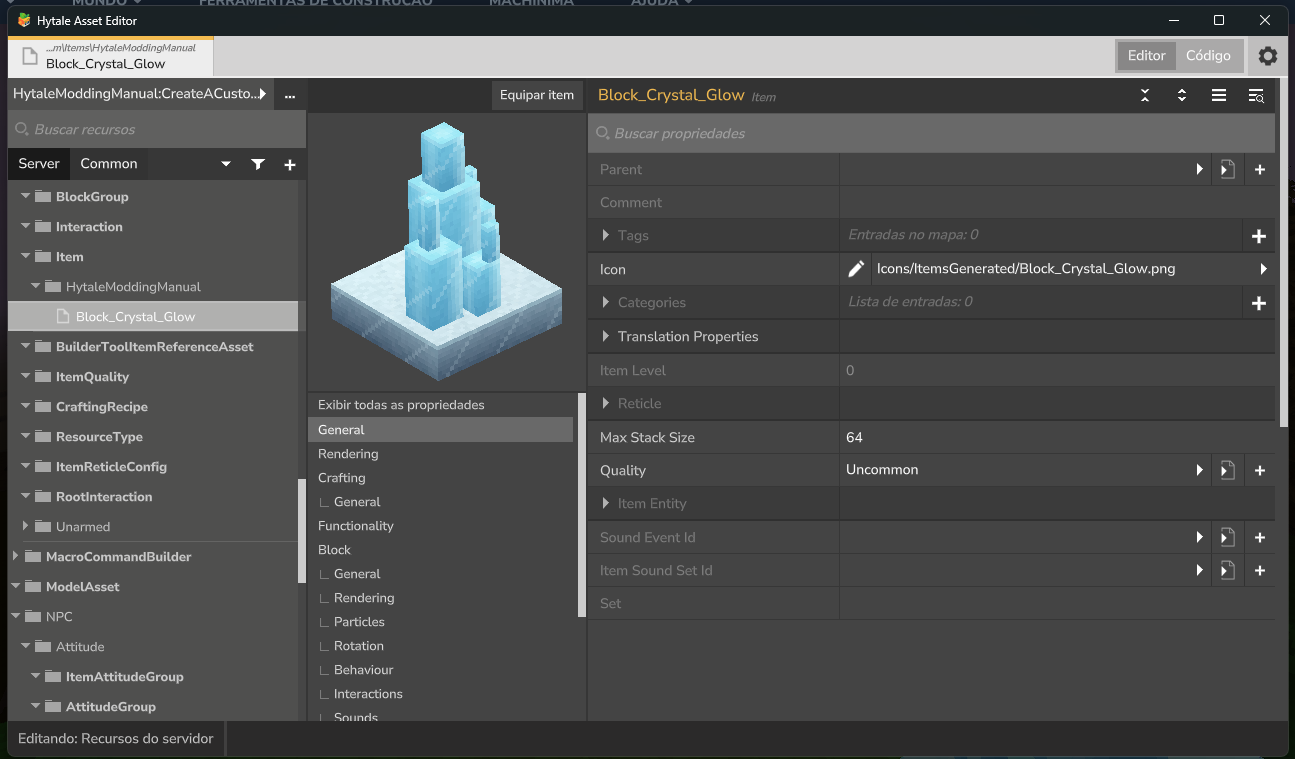1295x759 pixels.
Task: Click the plus icon on the Tags row
Action: coord(1259,235)
